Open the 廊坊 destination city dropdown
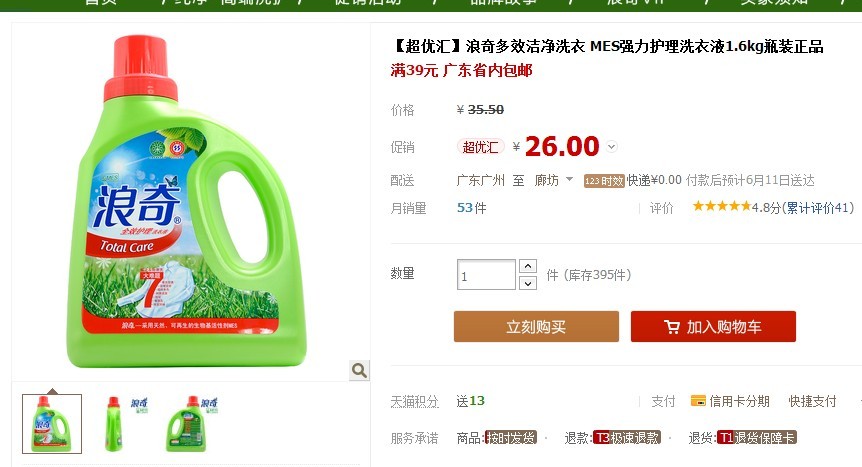The width and height of the screenshot is (862, 467). tap(554, 180)
